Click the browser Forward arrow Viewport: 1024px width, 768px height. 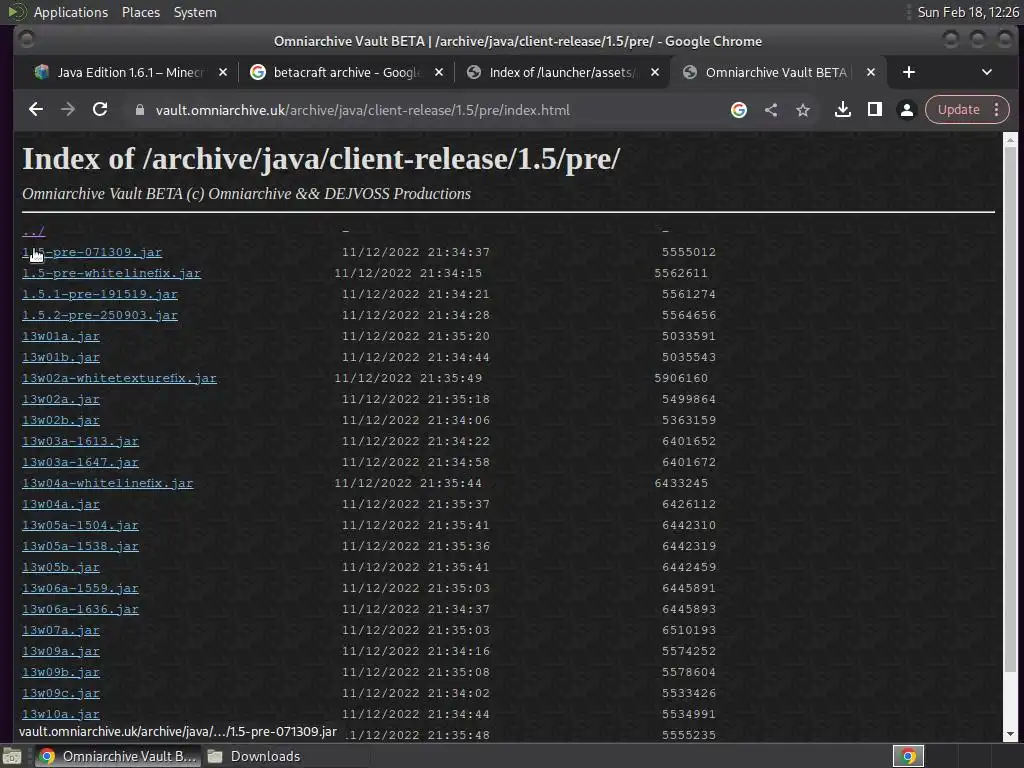[68, 110]
